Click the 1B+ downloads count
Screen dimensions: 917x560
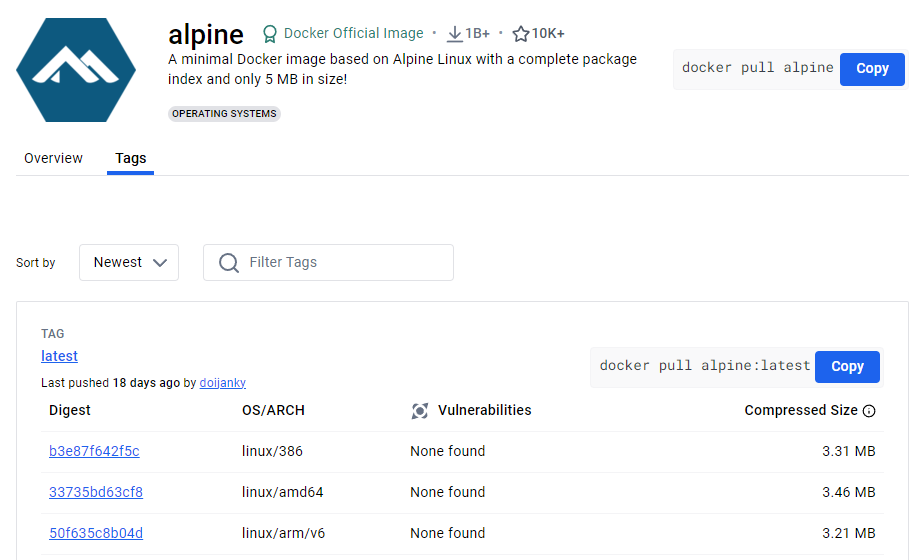point(477,34)
